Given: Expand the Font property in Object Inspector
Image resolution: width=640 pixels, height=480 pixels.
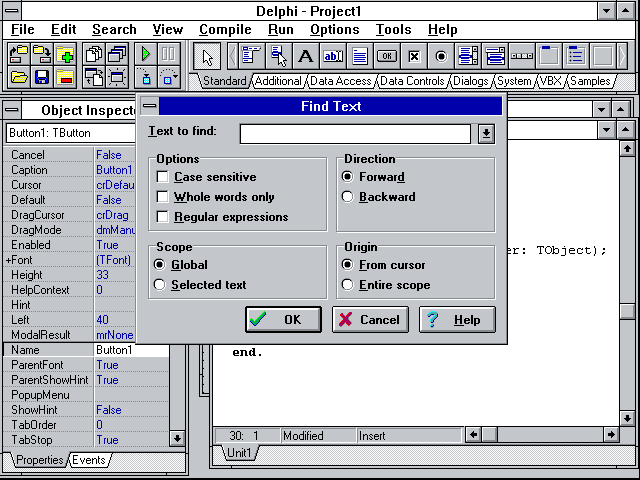Looking at the screenshot, I should coord(10,260).
